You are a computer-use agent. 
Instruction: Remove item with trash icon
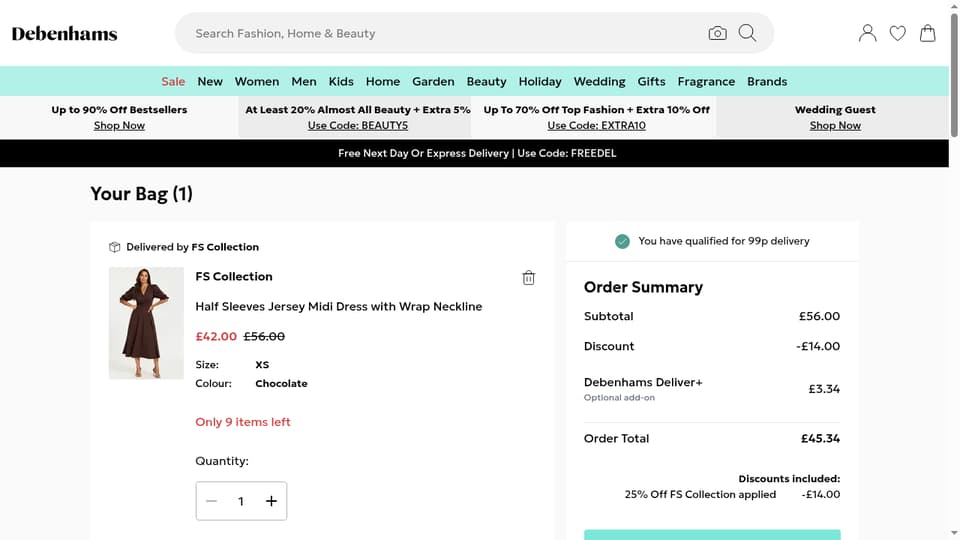528,278
